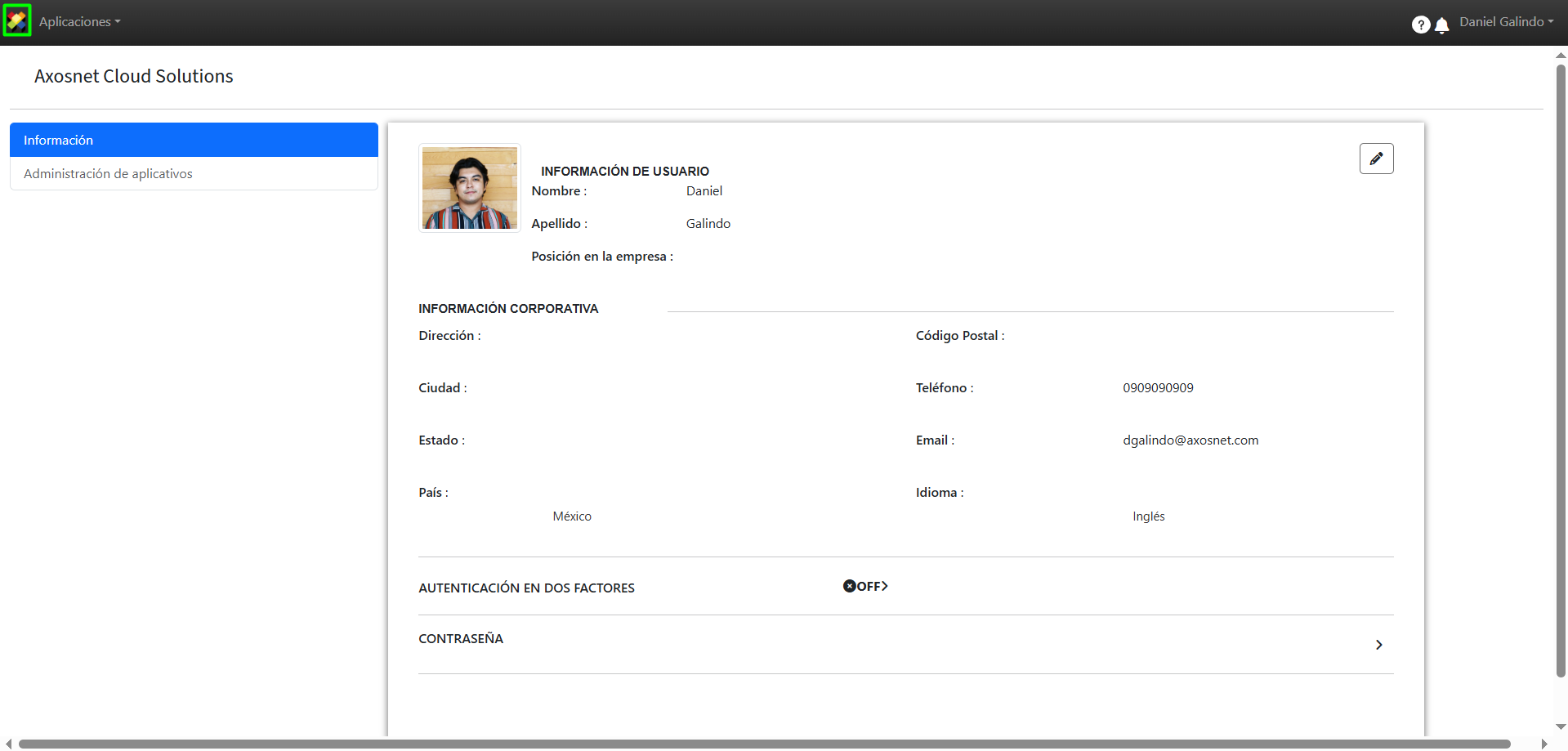
Task: Click the Axosnet app logo icon
Action: (x=17, y=21)
